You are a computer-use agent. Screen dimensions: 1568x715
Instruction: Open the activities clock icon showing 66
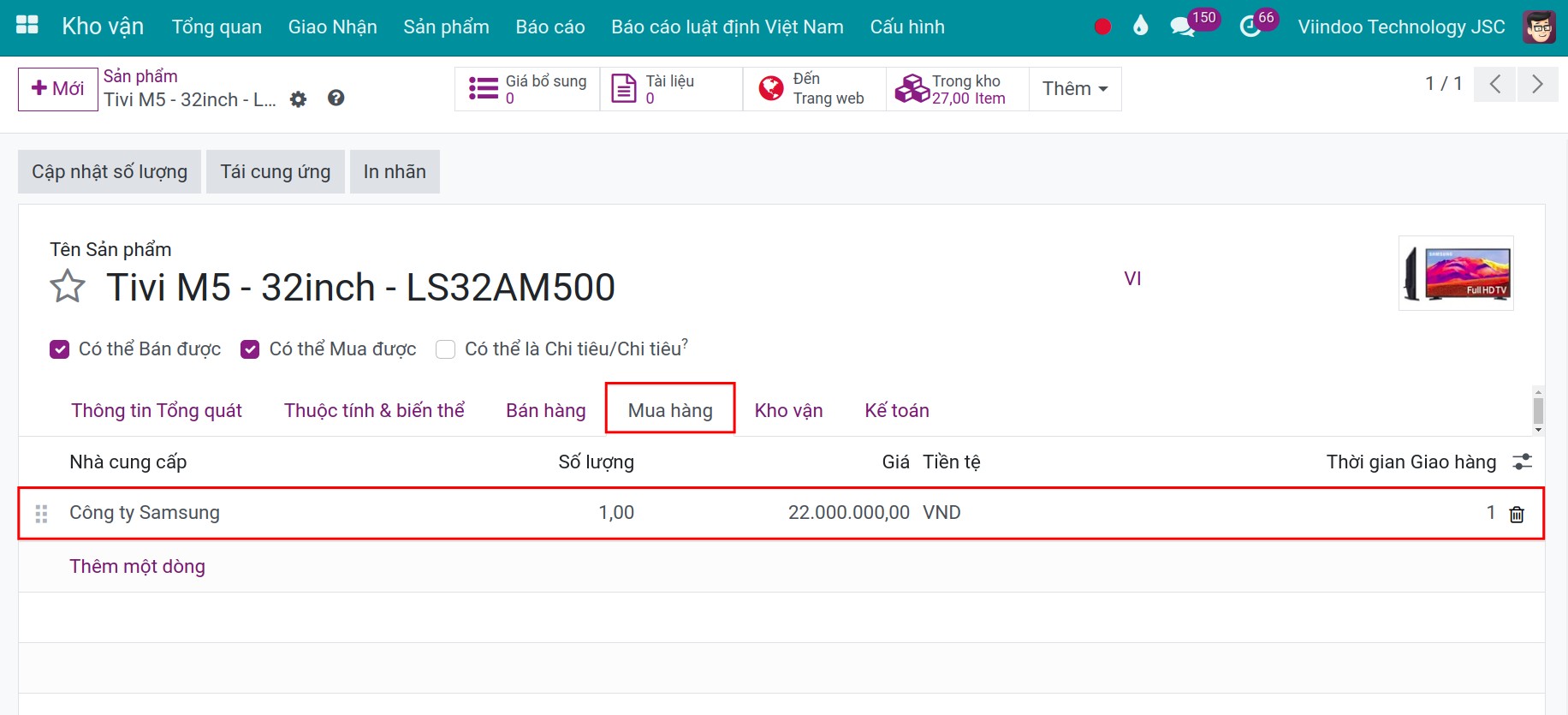(1250, 27)
